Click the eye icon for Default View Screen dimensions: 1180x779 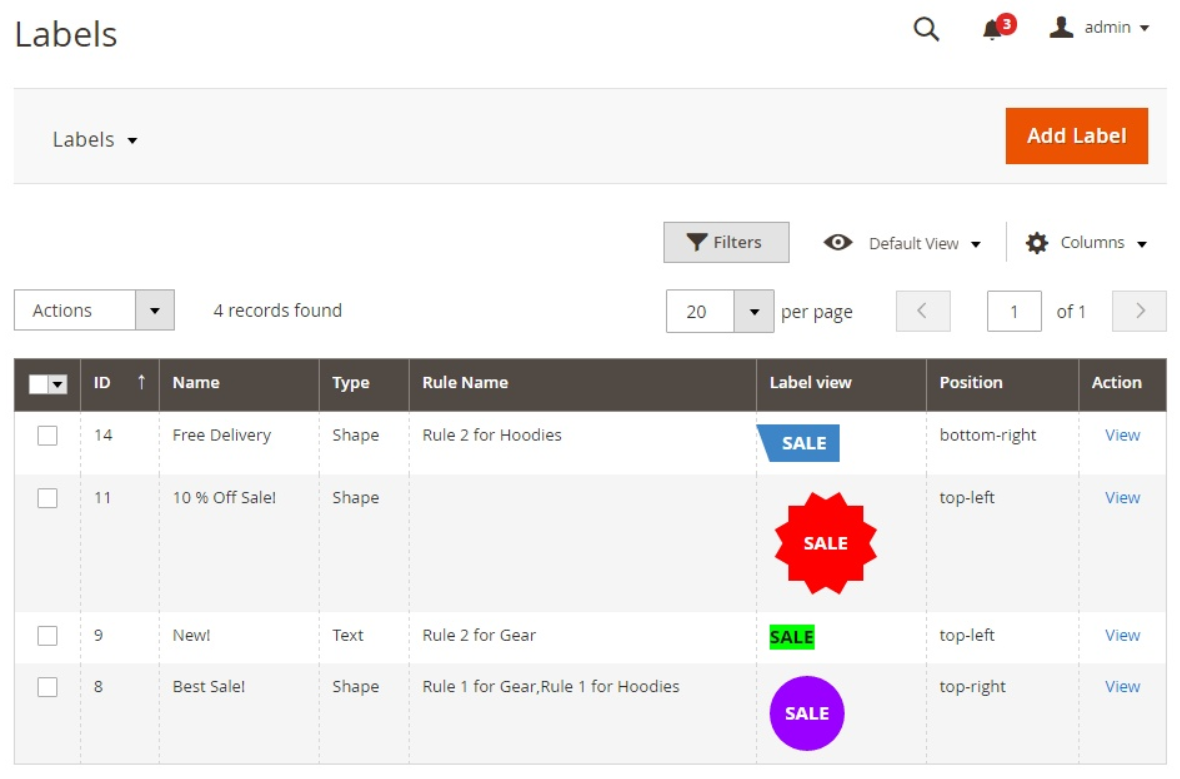point(838,243)
